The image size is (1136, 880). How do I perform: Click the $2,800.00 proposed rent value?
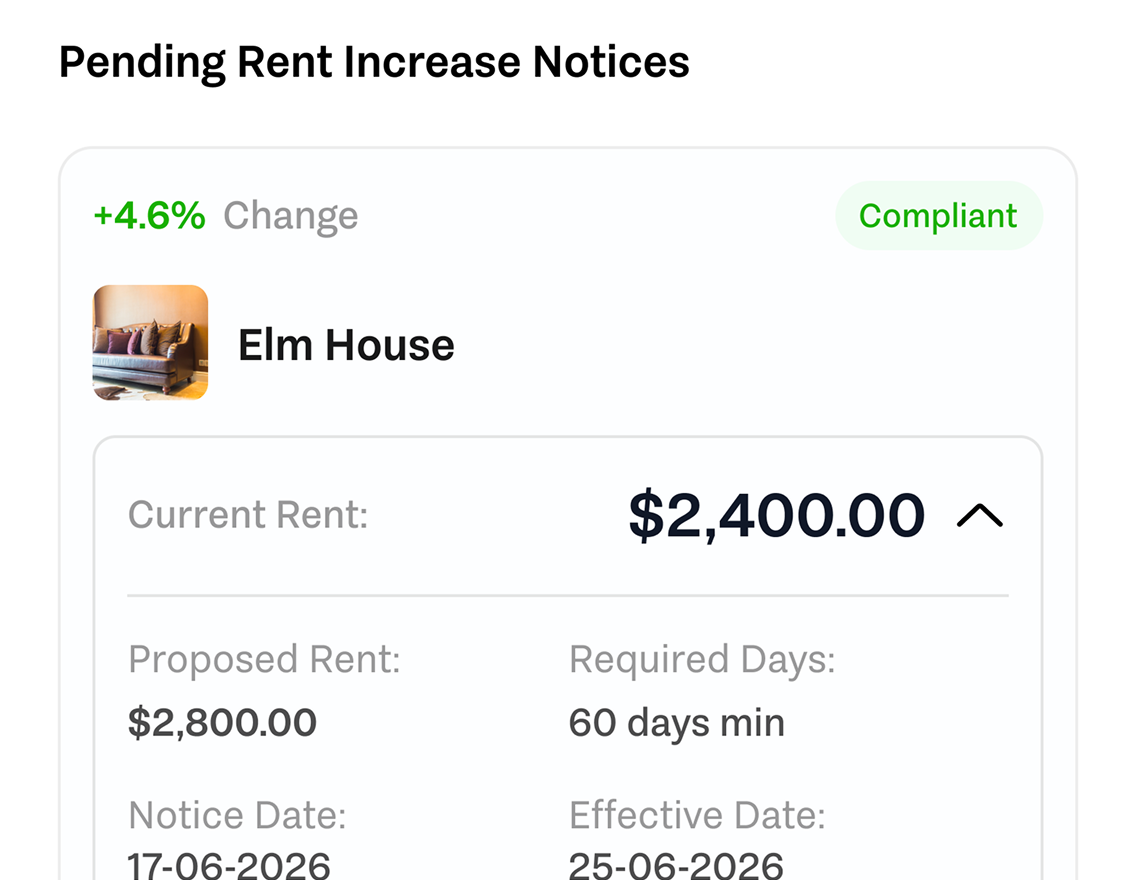click(222, 722)
